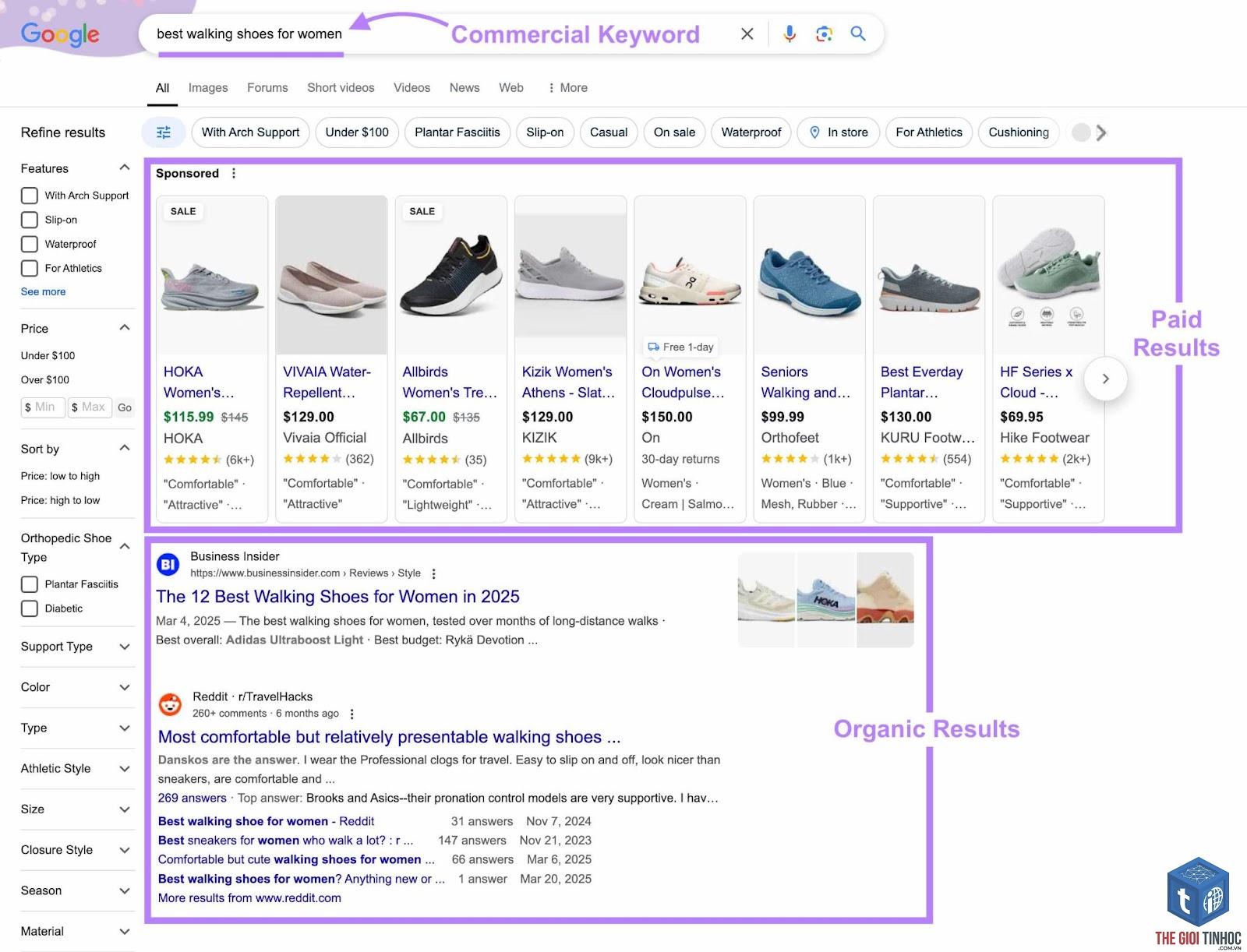Expand the Athletic Style filter
Screen dimensions: 1247x952
pos(124,769)
